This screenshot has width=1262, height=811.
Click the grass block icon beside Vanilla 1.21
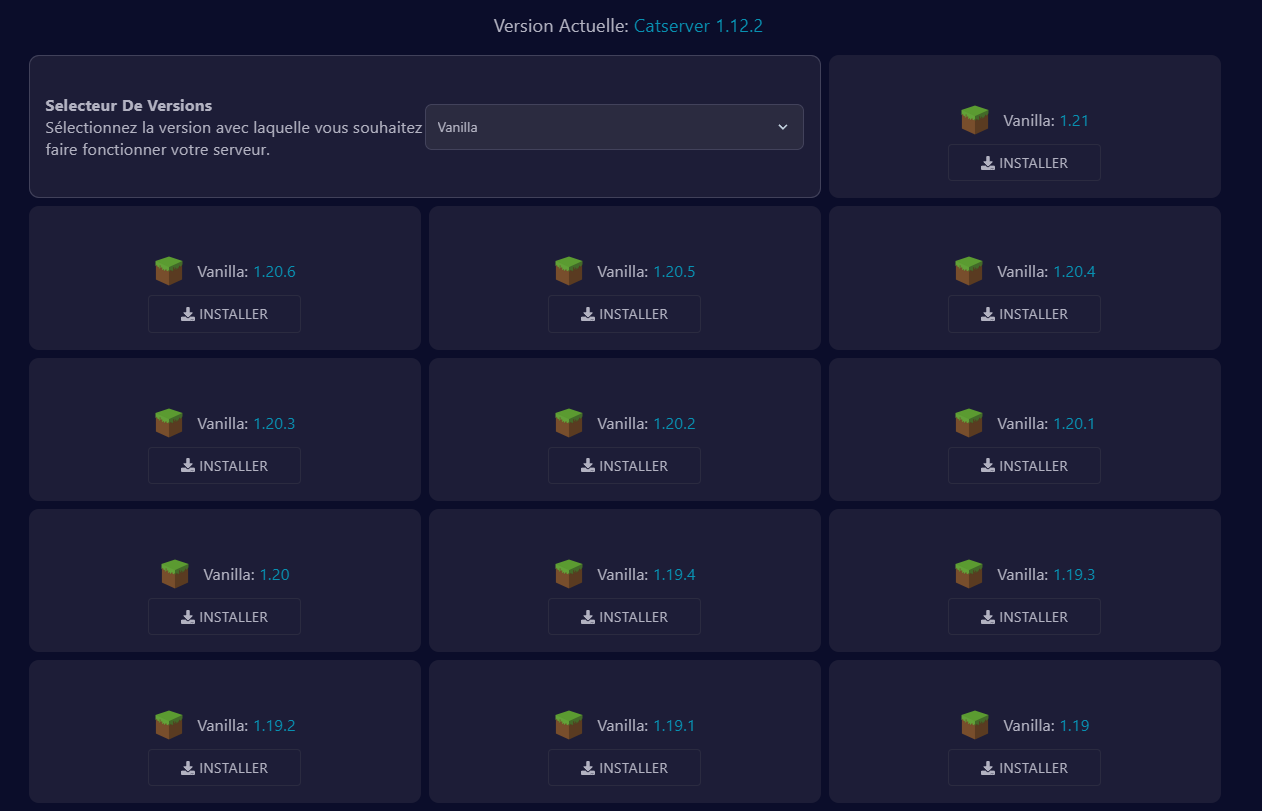tap(975, 120)
